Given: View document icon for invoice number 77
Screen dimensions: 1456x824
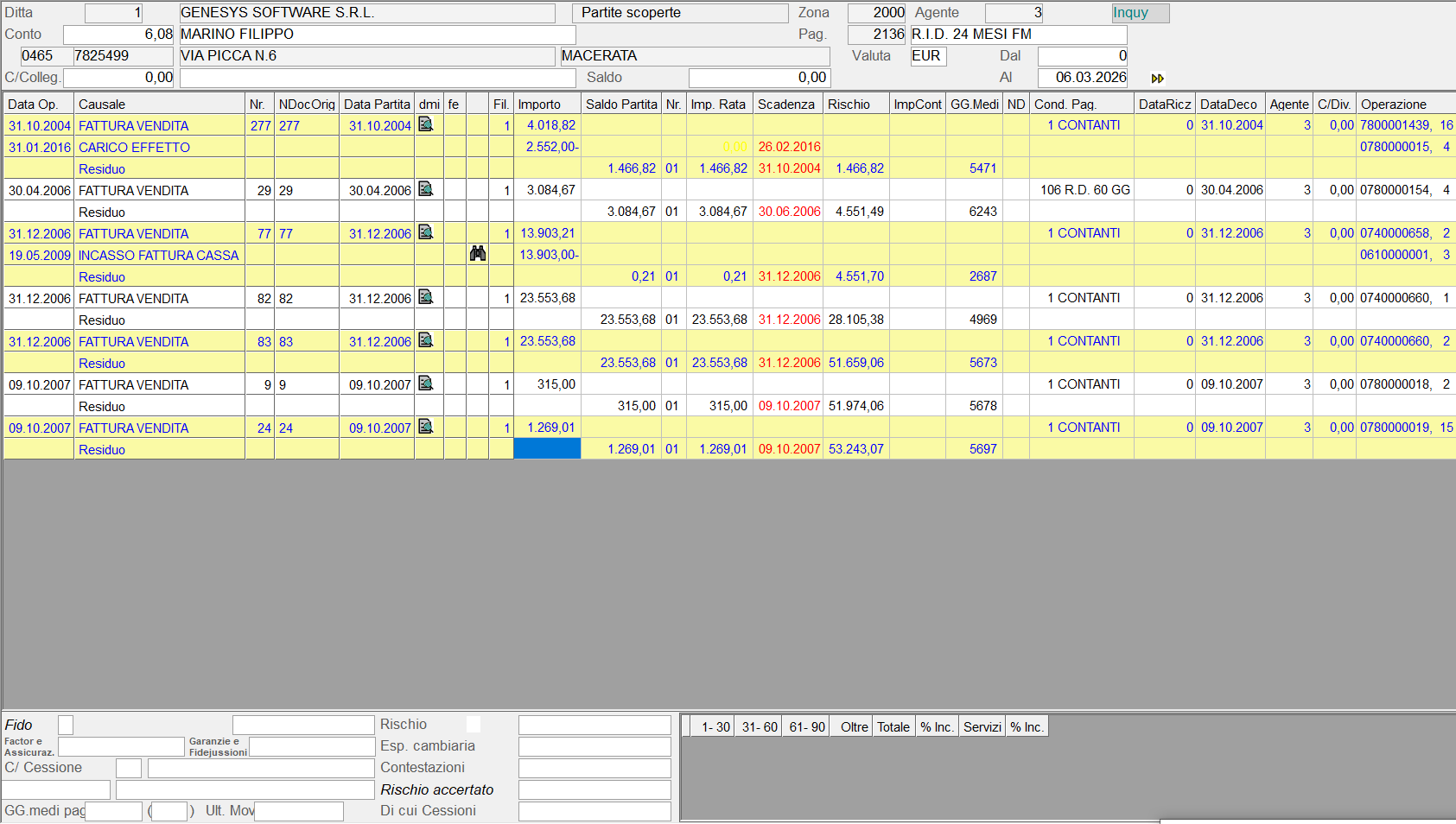Looking at the screenshot, I should 425,232.
